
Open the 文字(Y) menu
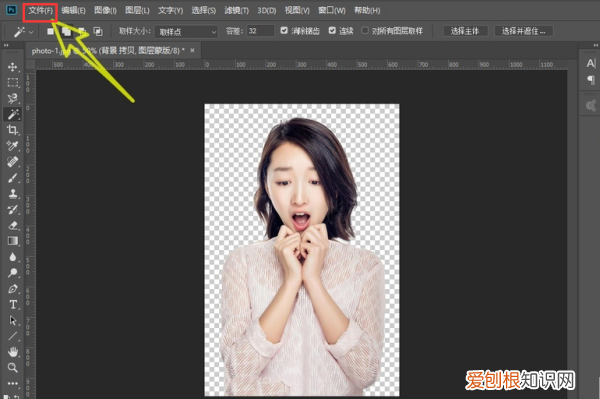click(170, 11)
